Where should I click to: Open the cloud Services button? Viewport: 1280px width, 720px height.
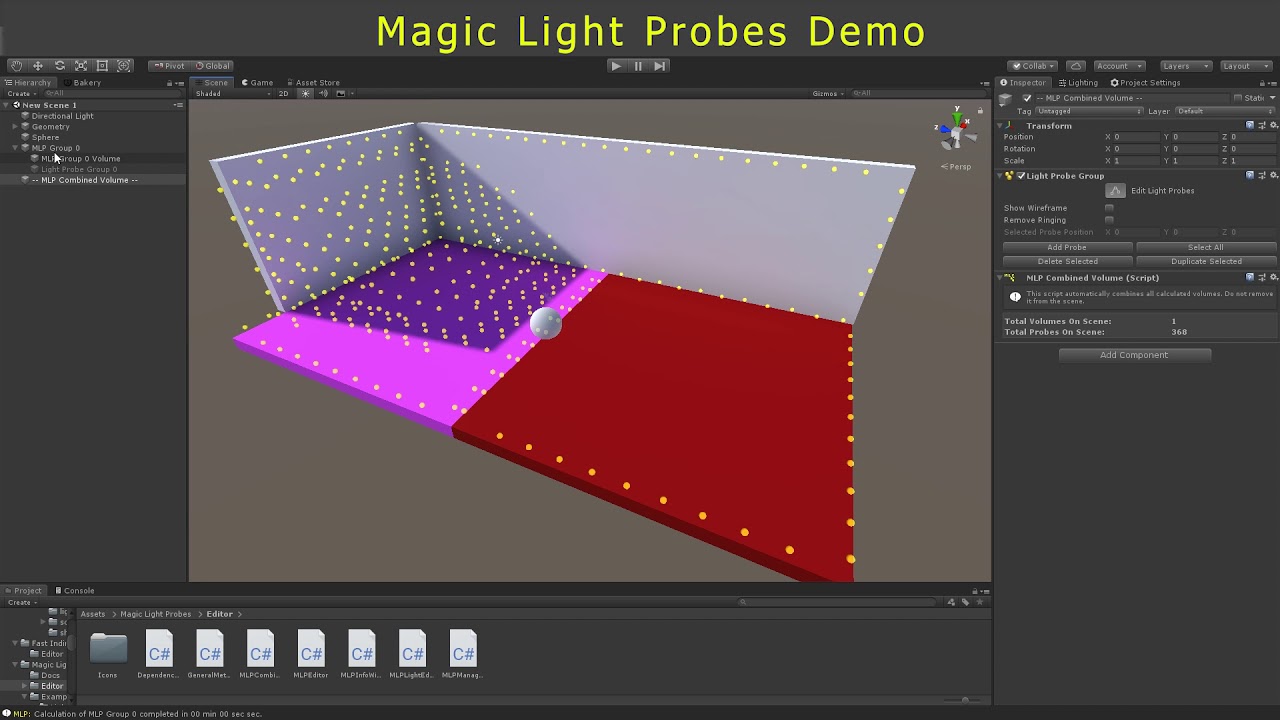tap(1076, 66)
